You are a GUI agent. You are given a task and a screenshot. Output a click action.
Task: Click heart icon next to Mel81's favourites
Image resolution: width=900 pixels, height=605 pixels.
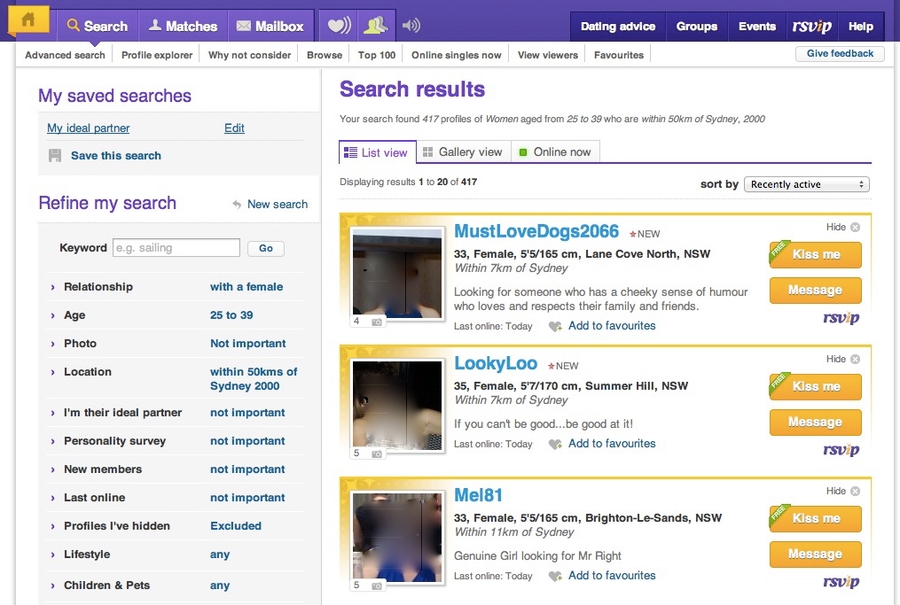555,576
